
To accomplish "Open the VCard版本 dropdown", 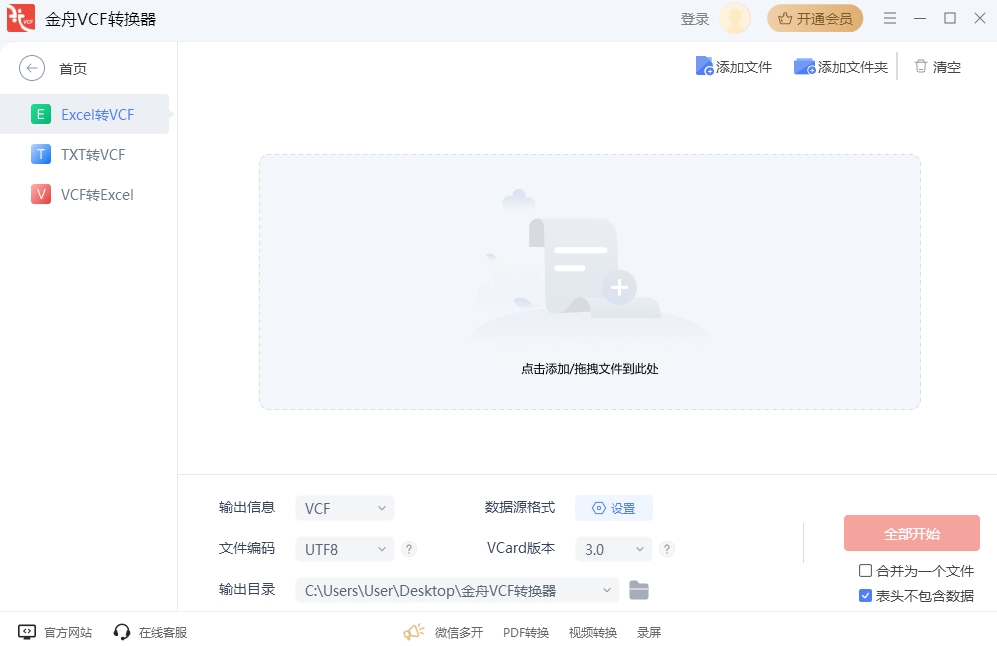I will tap(613, 549).
